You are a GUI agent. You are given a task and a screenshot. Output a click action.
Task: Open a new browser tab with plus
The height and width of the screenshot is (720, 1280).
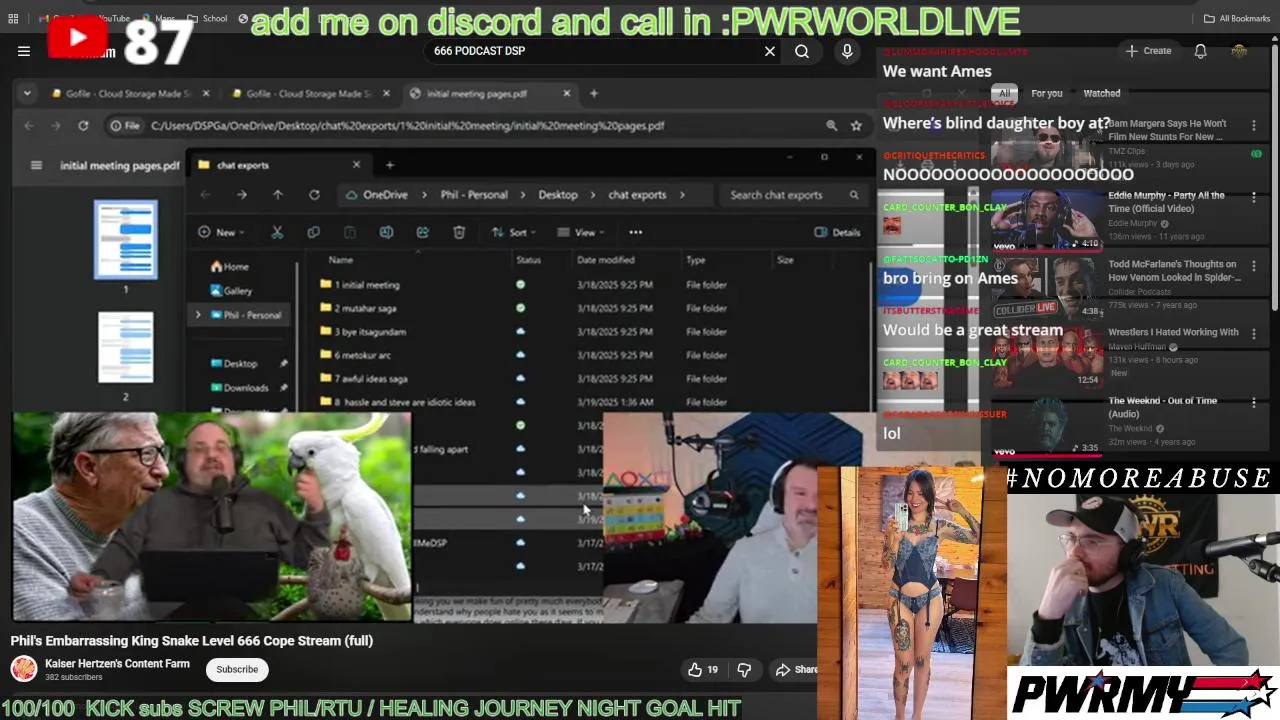click(594, 93)
